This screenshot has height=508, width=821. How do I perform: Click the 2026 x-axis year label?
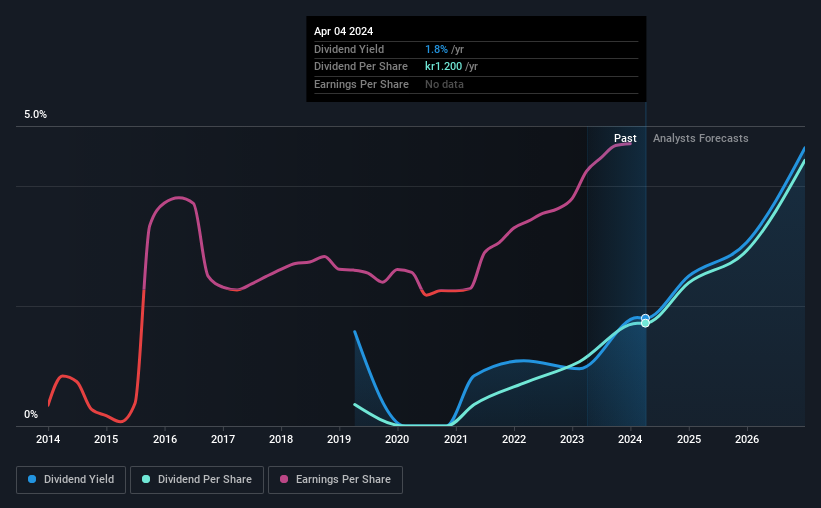tap(747, 439)
